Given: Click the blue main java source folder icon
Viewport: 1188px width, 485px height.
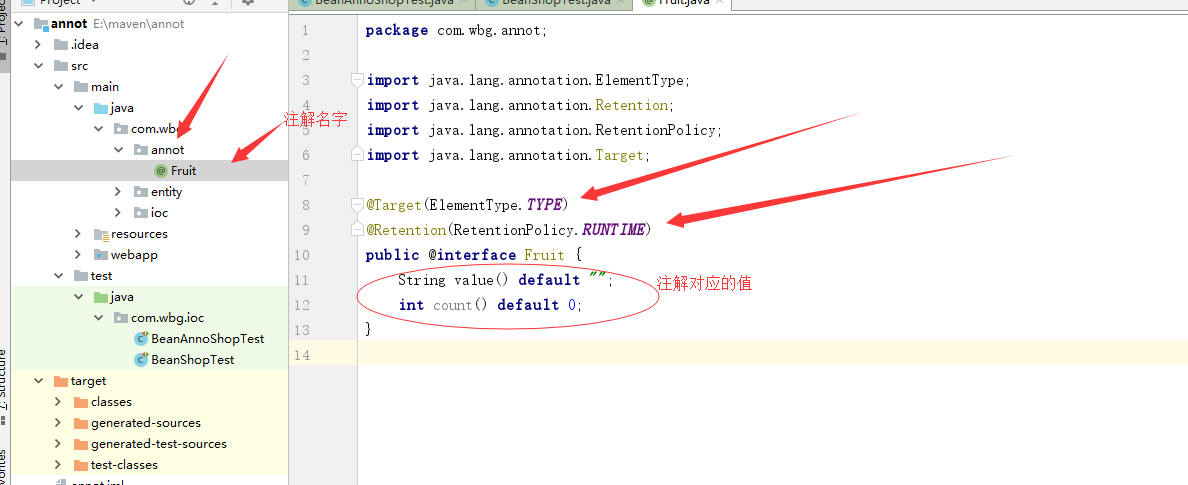Looking at the screenshot, I should tap(101, 108).
